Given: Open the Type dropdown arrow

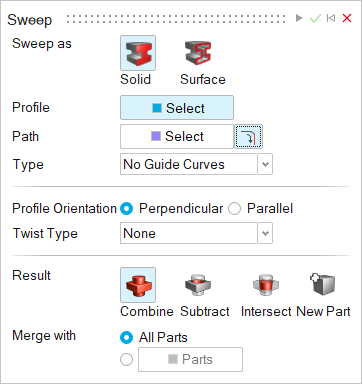Looking at the screenshot, I should (x=265, y=164).
